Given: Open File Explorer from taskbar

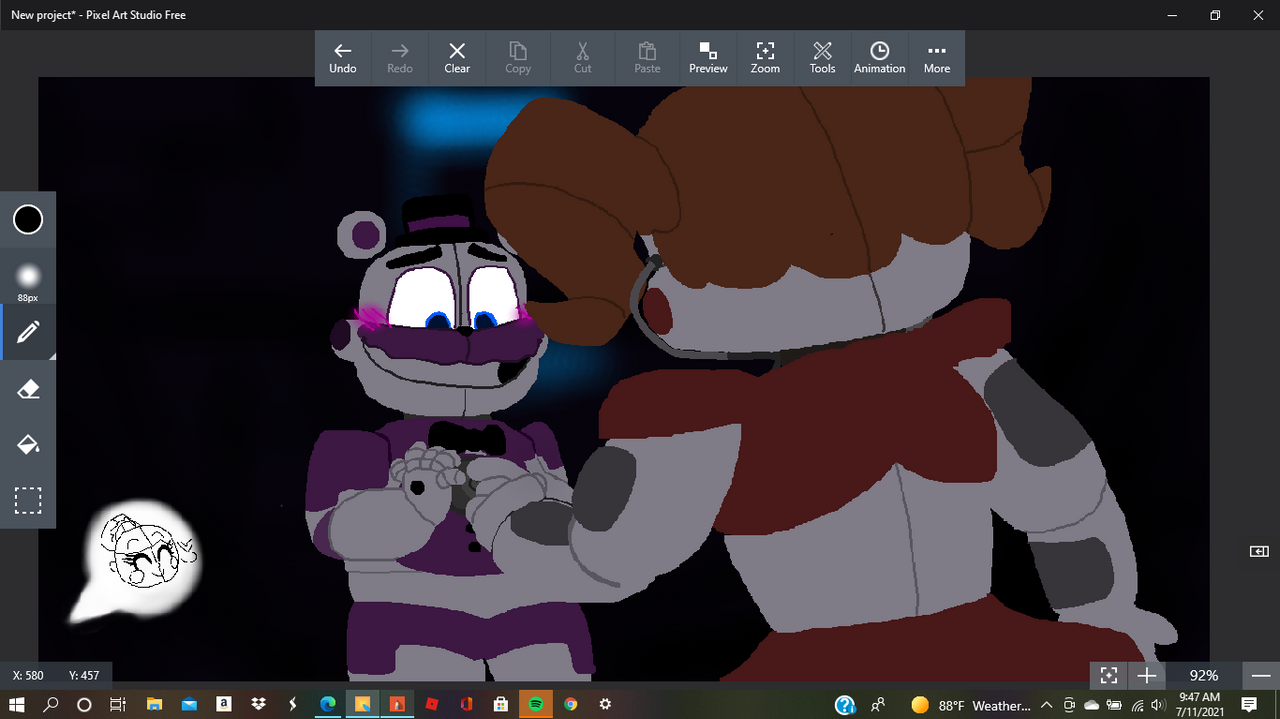Looking at the screenshot, I should click(154, 704).
